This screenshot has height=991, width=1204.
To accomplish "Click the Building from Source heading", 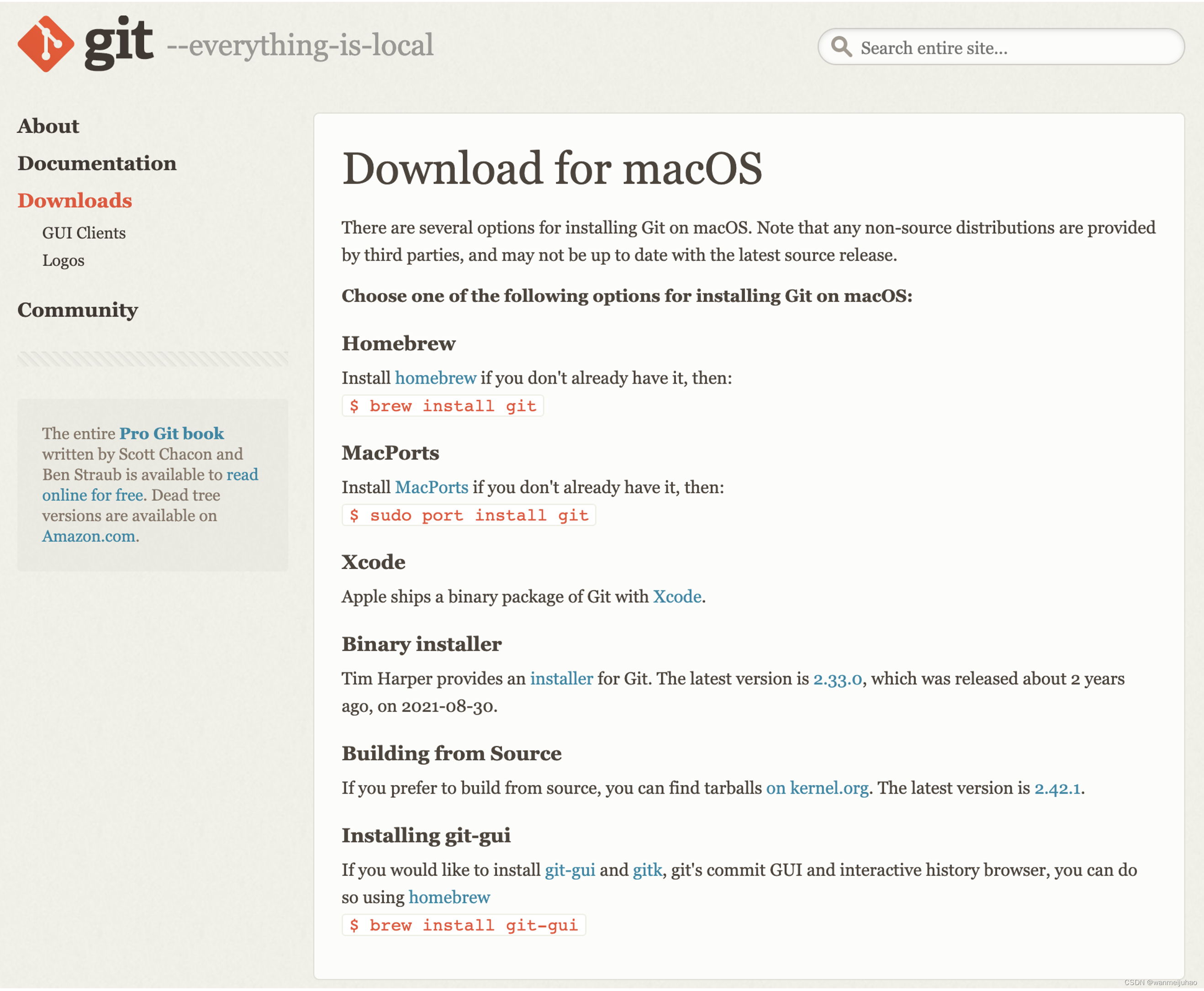I will (x=452, y=754).
